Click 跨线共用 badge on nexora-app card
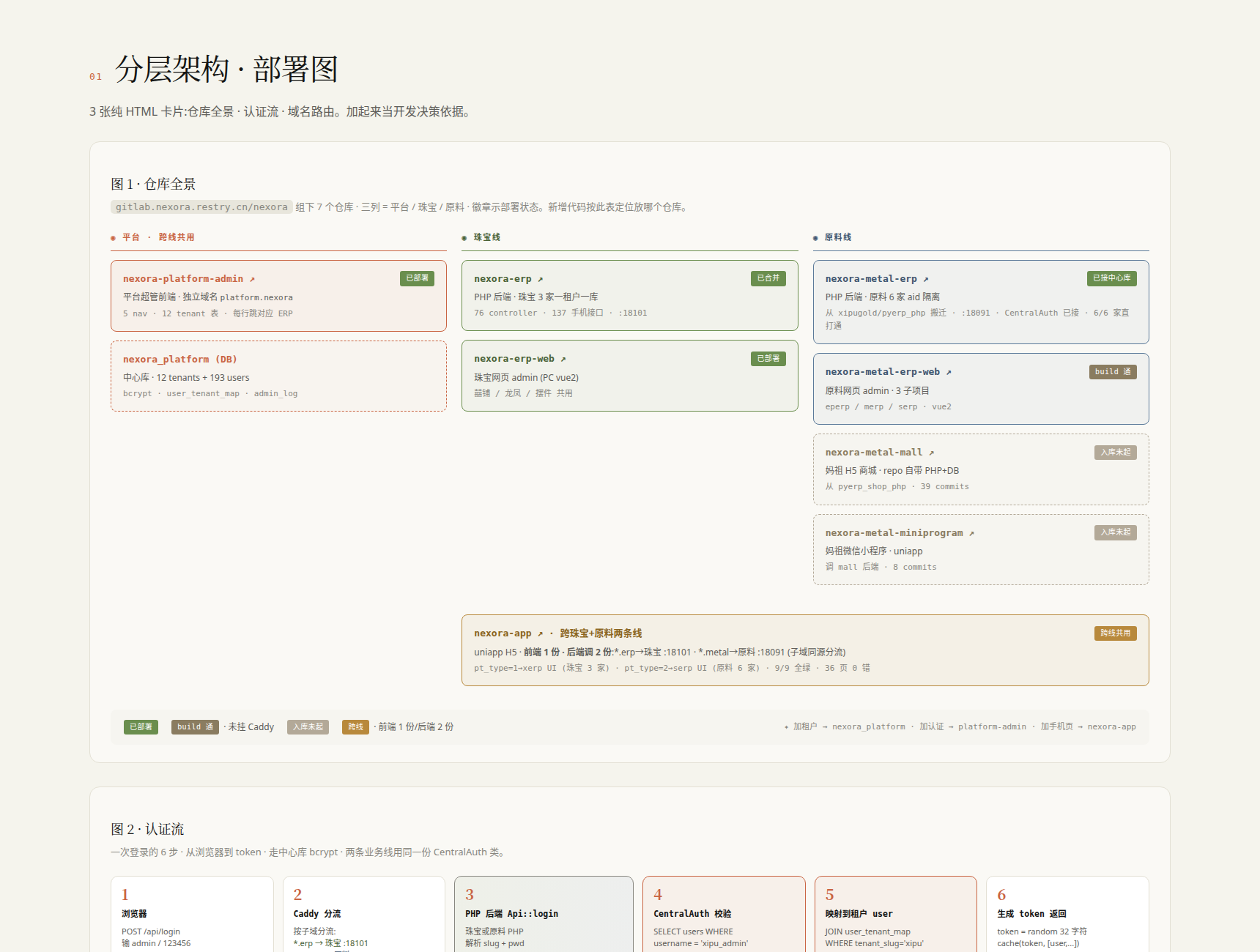Screen dimensions: 1260x952 tap(1116, 633)
